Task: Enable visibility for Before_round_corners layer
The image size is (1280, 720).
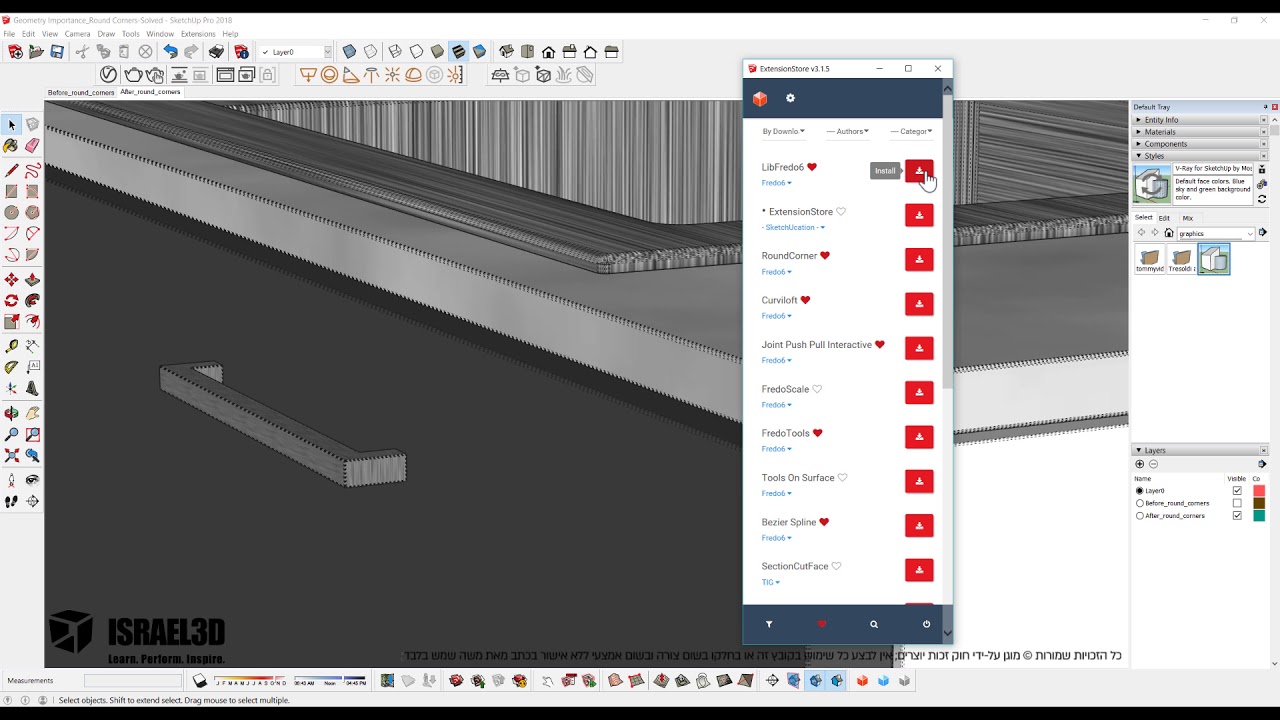Action: coord(1237,503)
